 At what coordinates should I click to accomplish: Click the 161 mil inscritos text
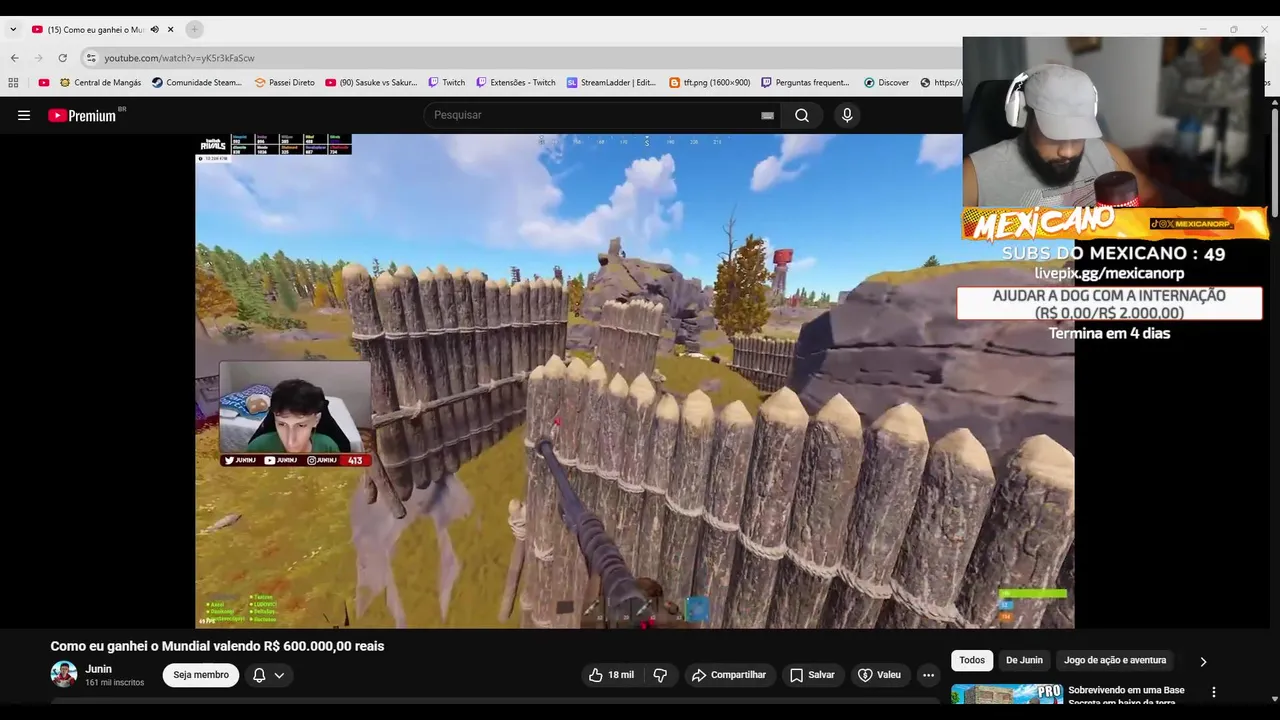pos(114,683)
